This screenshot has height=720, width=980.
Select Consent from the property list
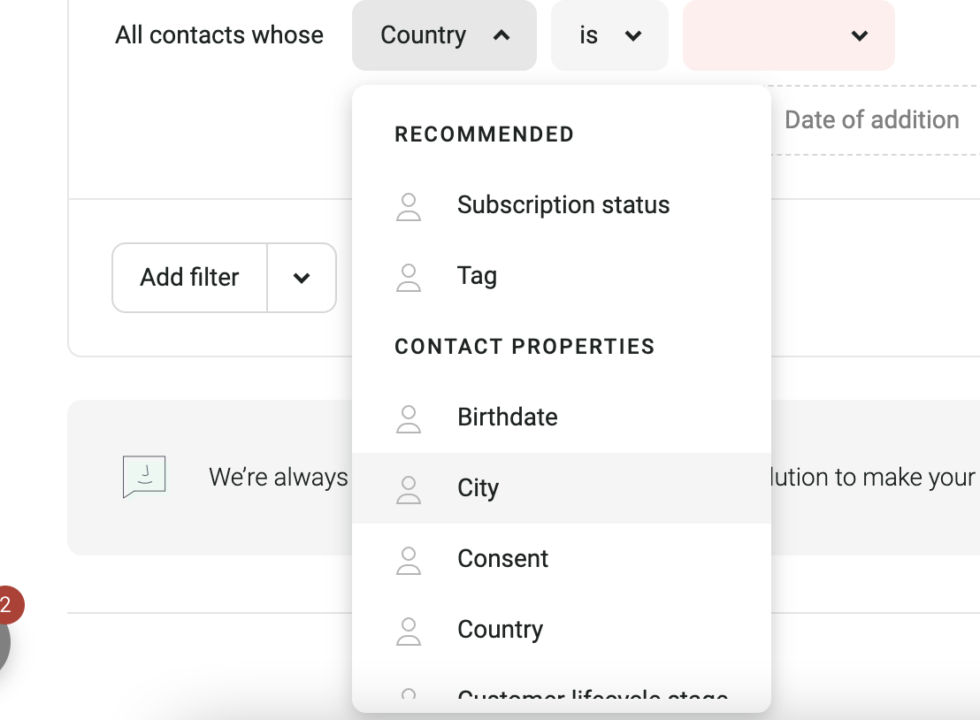(x=503, y=560)
